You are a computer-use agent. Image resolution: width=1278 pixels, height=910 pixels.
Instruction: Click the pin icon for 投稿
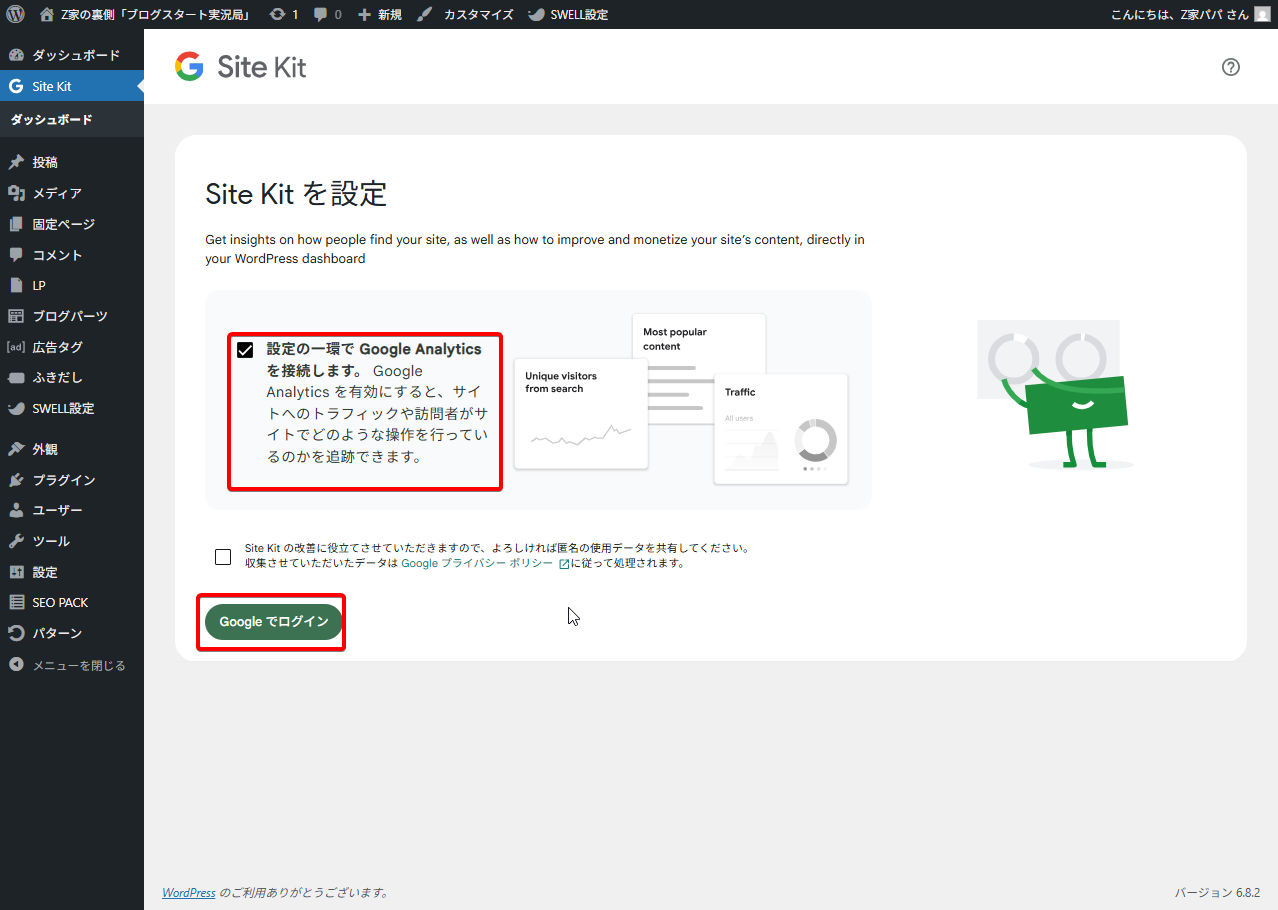click(x=16, y=162)
